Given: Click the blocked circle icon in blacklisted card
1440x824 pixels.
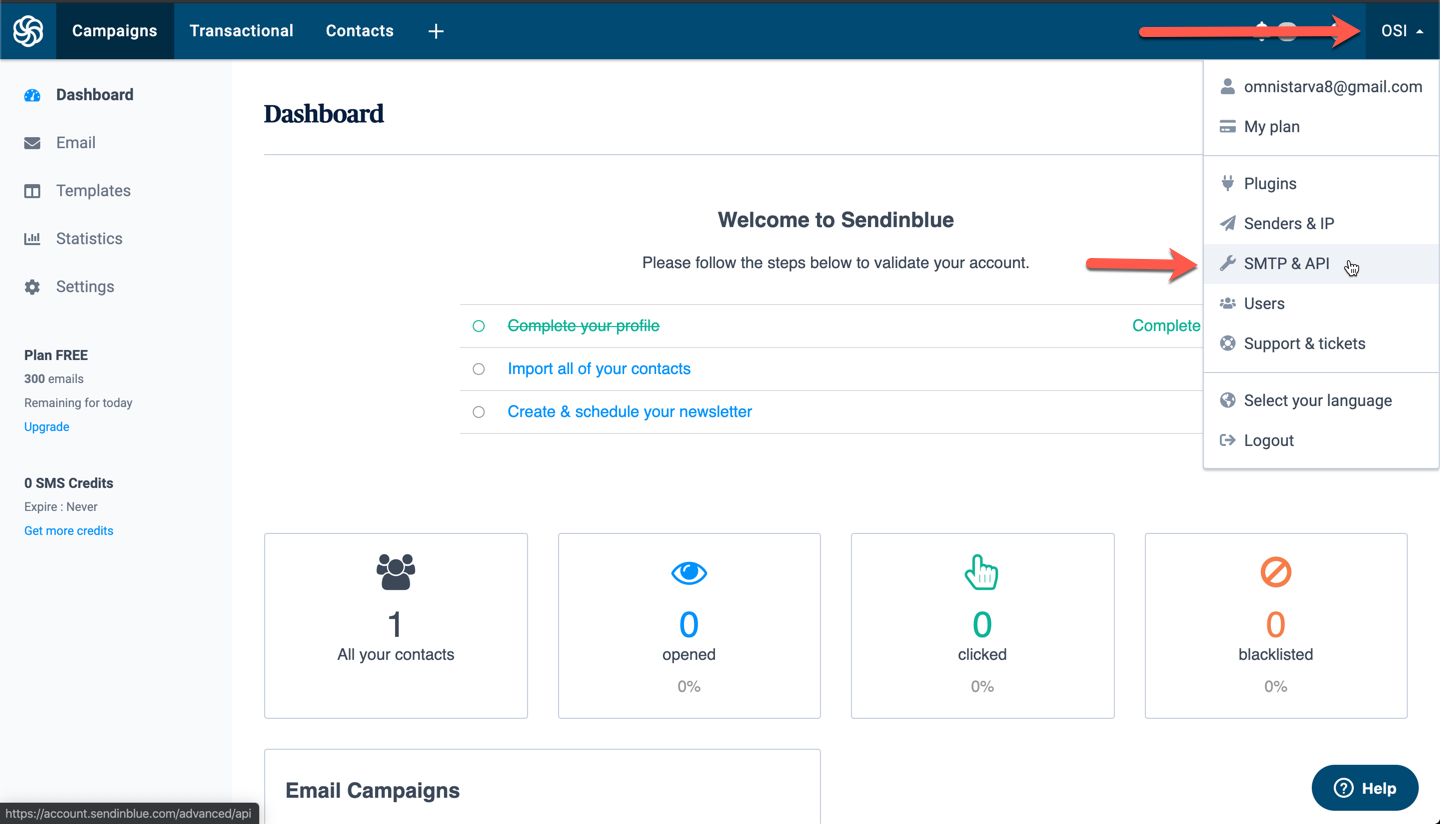Looking at the screenshot, I should click(x=1275, y=571).
